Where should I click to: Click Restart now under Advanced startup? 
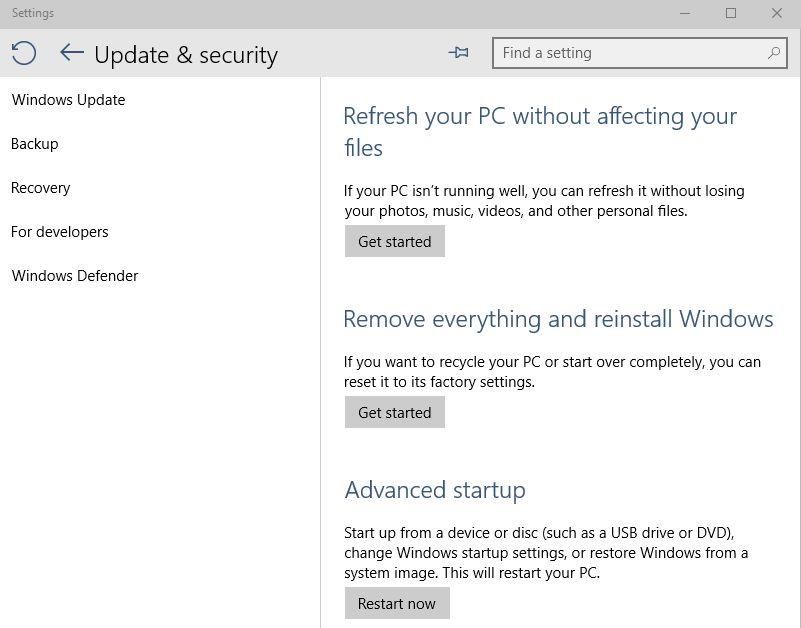[397, 603]
